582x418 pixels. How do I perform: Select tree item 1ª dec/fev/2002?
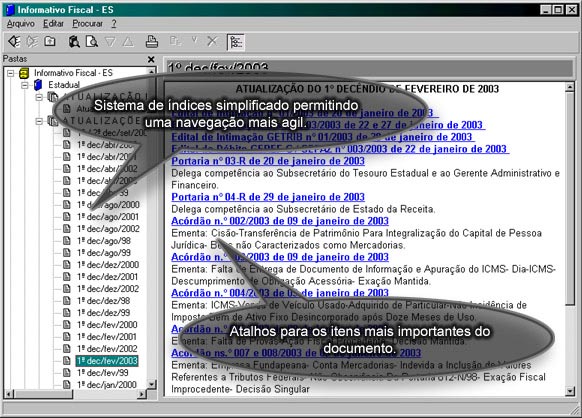[107, 349]
